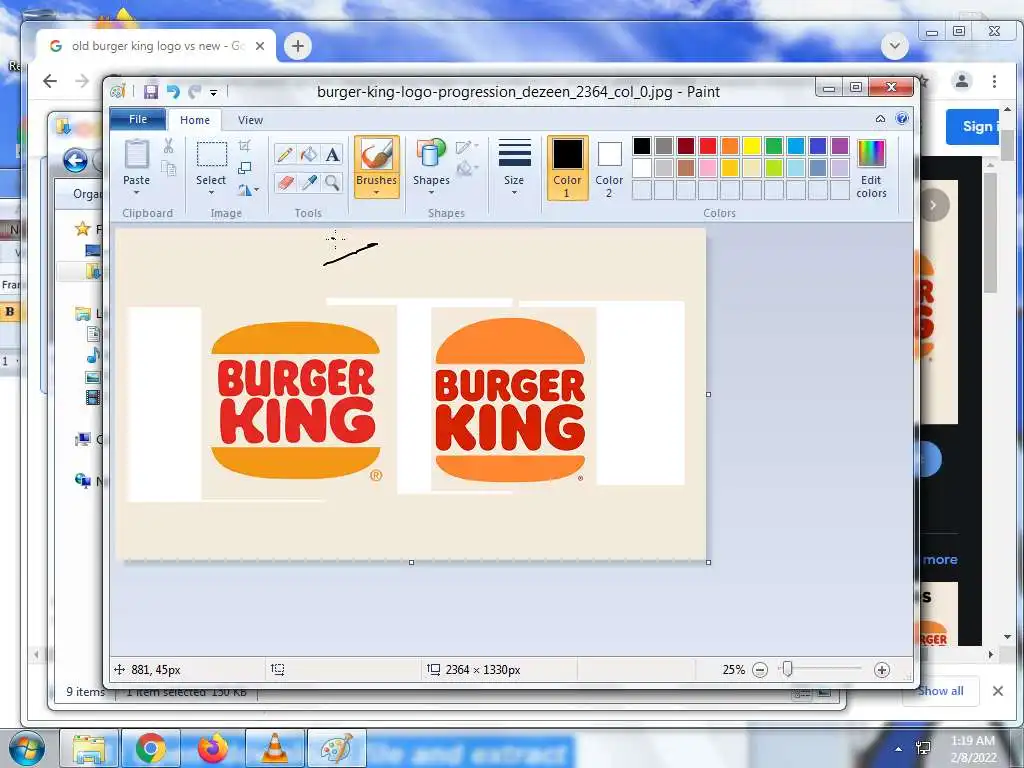The height and width of the screenshot is (768, 1024).
Task: Activate the Color 2 button
Action: coord(609,168)
